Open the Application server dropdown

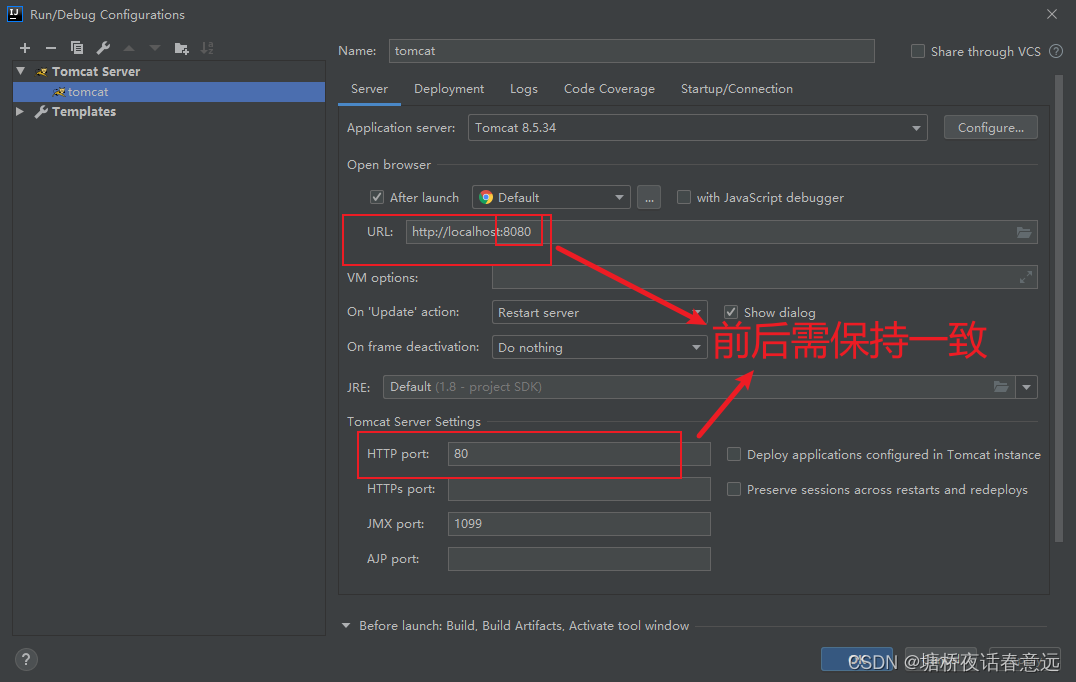coord(916,127)
